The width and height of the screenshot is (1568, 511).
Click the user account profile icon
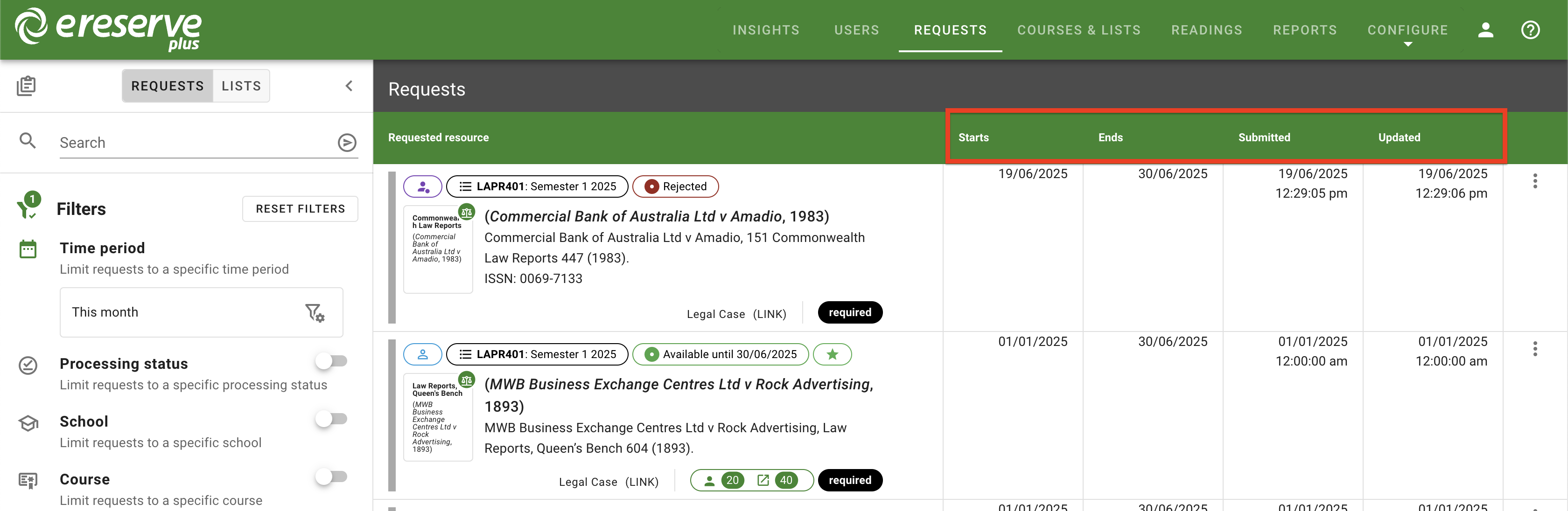[x=1485, y=30]
